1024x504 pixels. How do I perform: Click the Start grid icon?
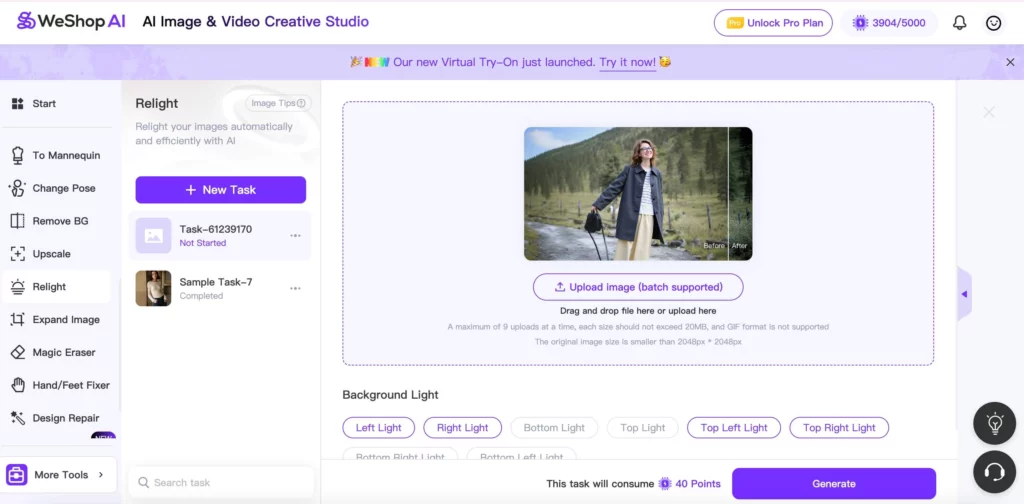click(x=18, y=103)
